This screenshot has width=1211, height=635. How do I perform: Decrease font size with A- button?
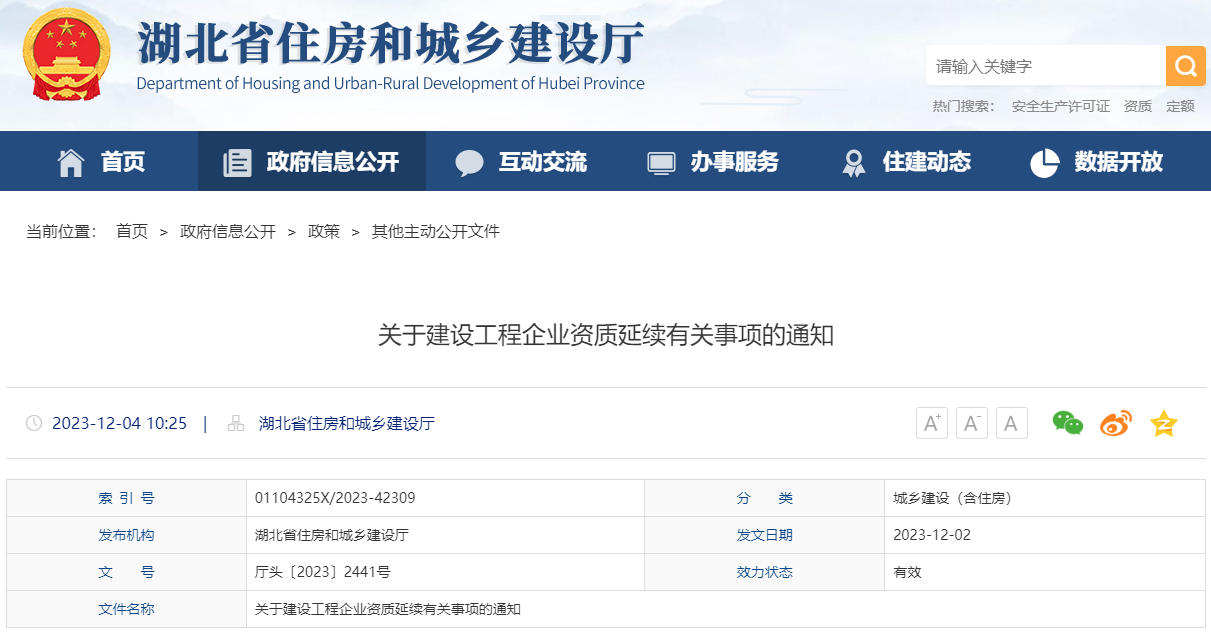[972, 423]
